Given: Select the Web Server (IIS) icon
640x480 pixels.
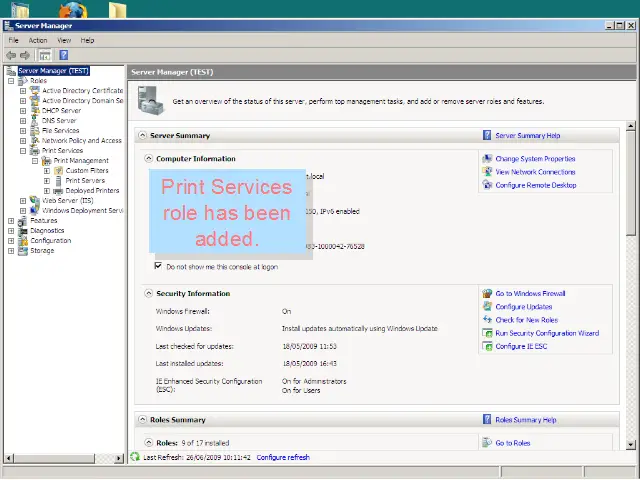Looking at the screenshot, I should click(35, 200).
